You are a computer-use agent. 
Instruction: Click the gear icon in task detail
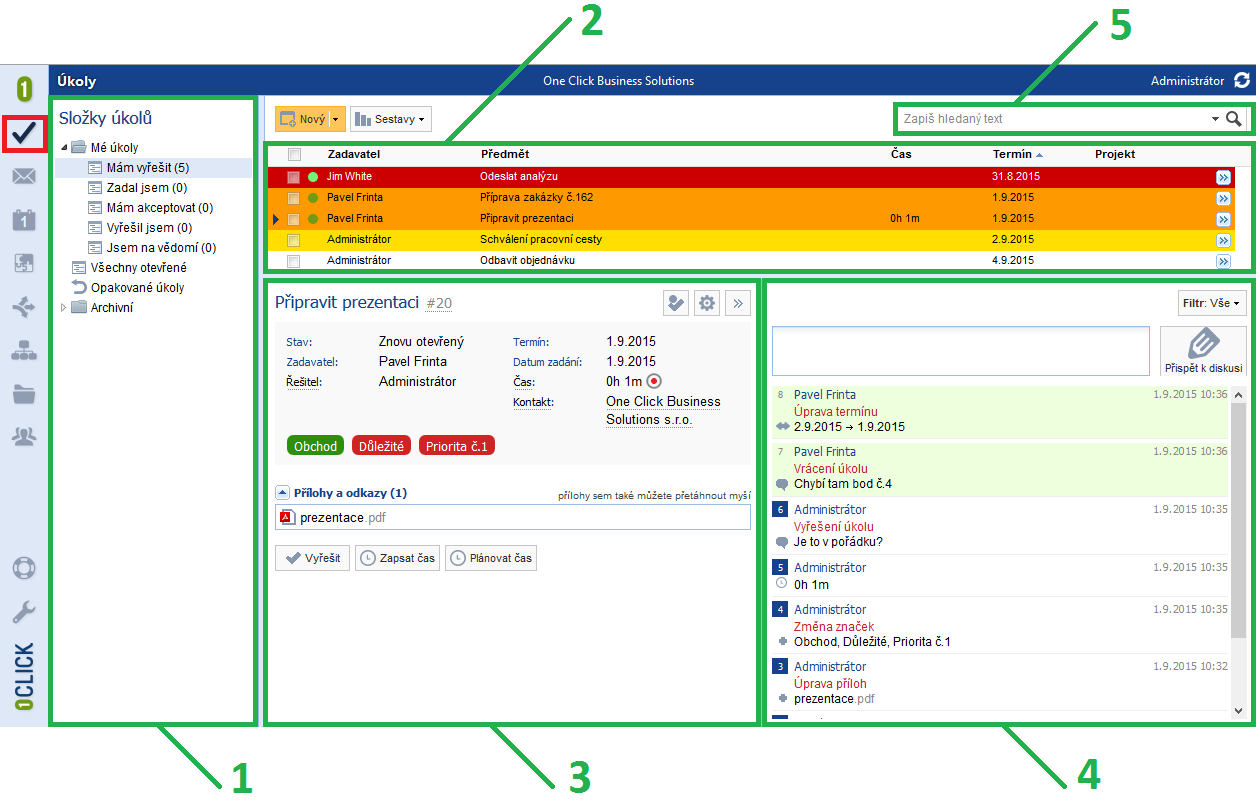(x=707, y=303)
